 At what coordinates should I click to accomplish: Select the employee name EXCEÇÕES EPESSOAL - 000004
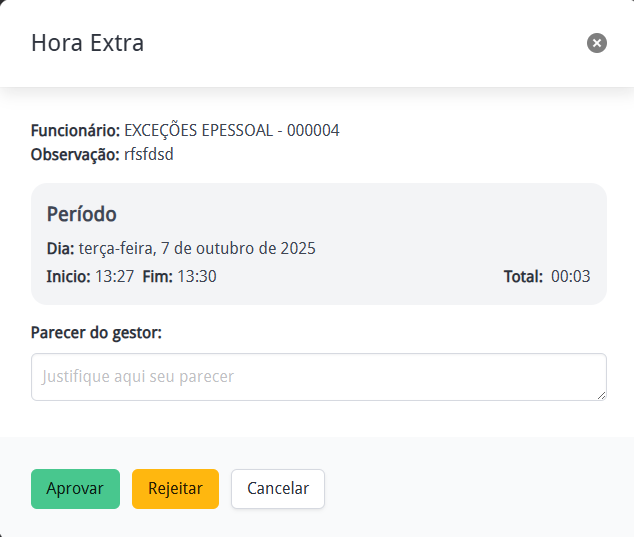coord(232,131)
